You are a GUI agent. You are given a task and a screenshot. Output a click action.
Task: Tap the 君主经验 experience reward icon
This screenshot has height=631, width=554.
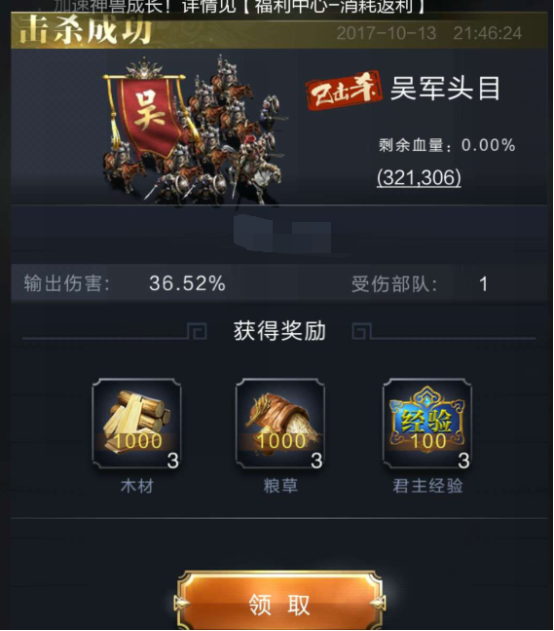pos(427,424)
